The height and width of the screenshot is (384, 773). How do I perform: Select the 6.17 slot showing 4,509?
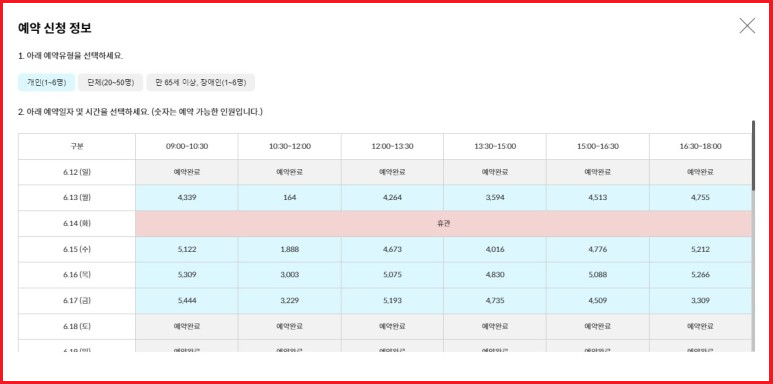(x=597, y=301)
